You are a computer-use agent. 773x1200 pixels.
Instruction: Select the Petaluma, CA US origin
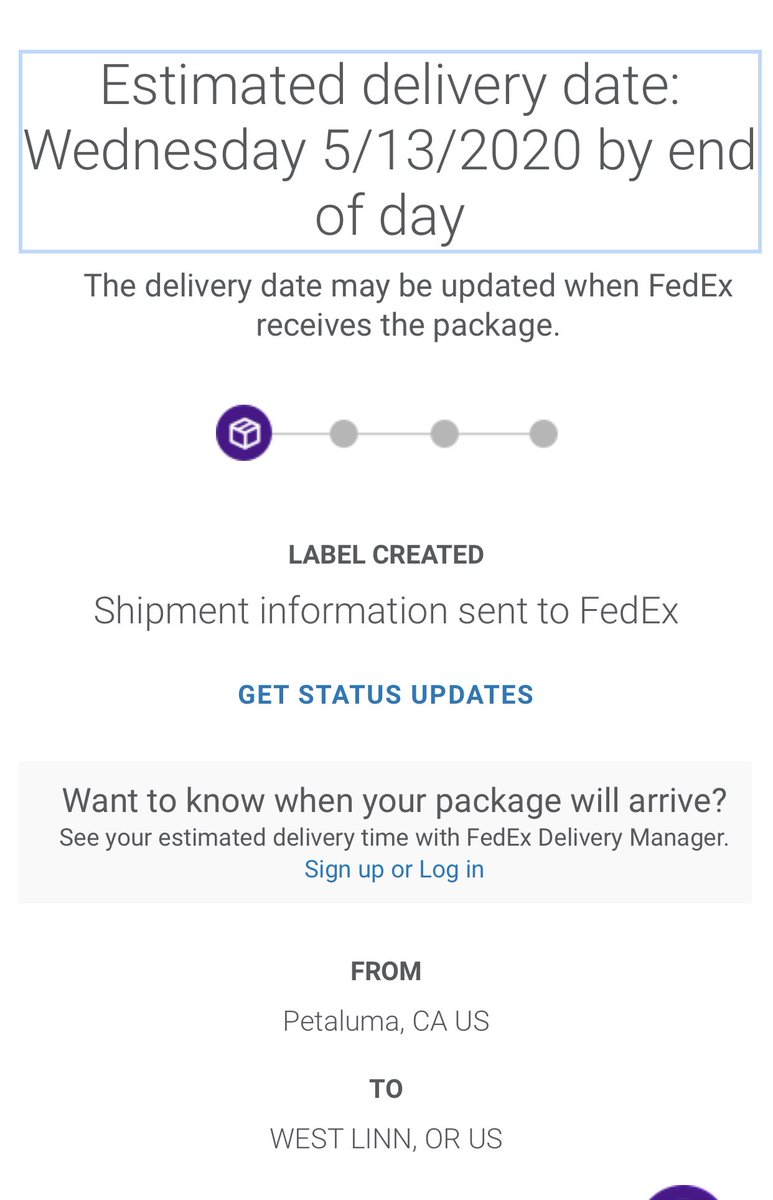point(386,1021)
